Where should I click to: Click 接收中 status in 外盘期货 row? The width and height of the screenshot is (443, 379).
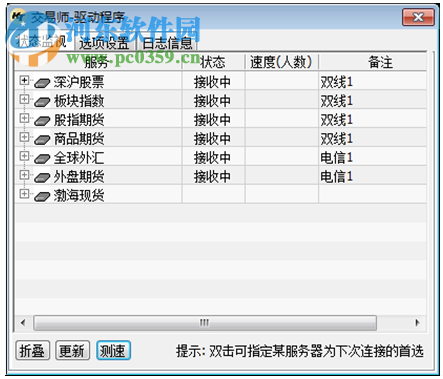212,176
